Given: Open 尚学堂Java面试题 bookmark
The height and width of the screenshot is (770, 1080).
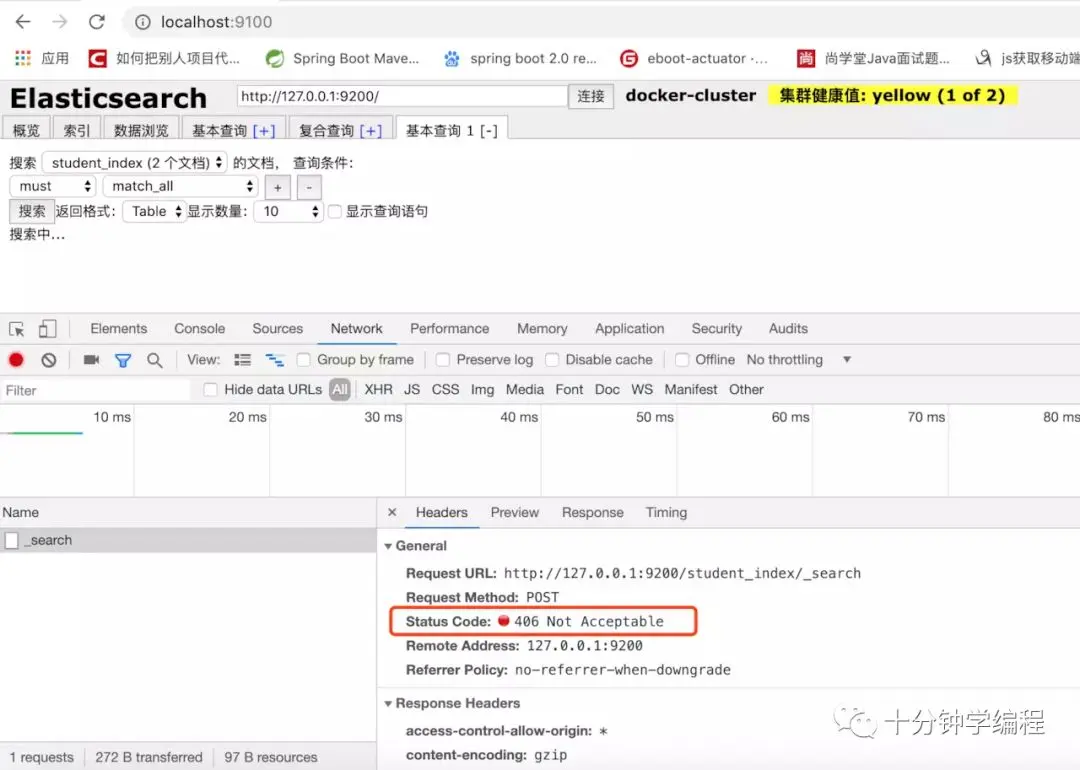Looking at the screenshot, I should click(873, 59).
